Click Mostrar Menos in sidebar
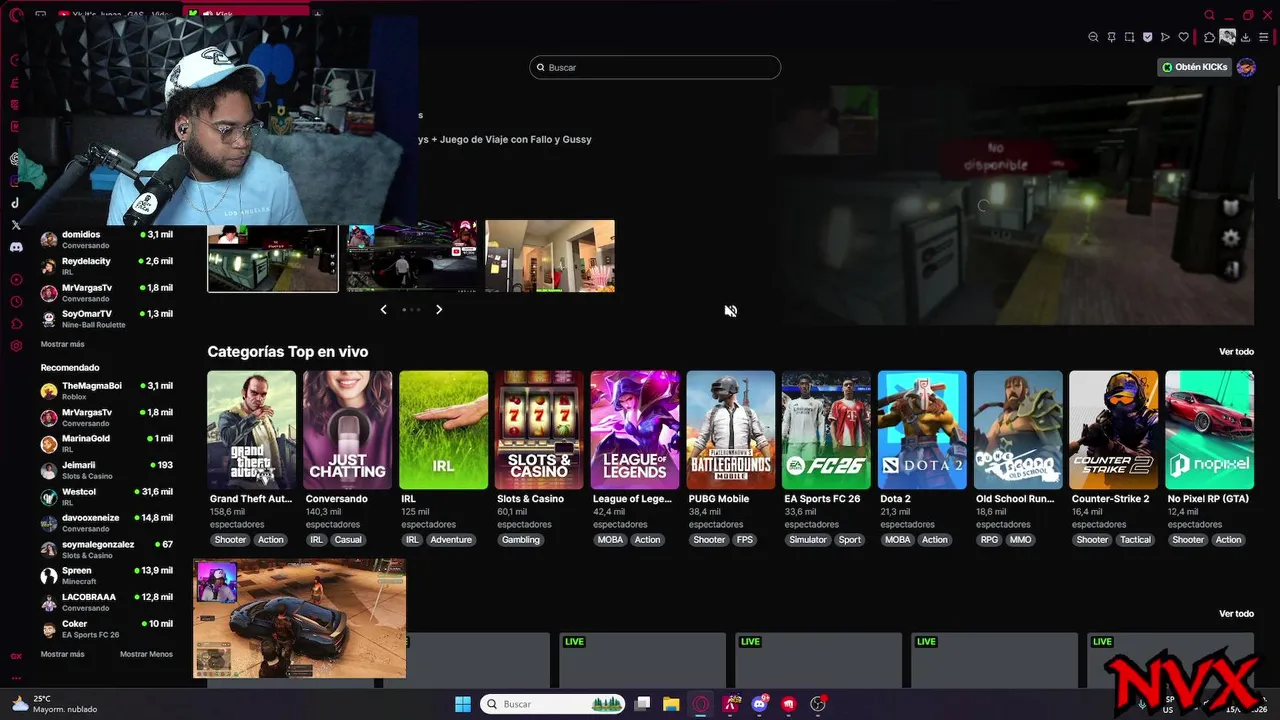The height and width of the screenshot is (720, 1280). 146,654
